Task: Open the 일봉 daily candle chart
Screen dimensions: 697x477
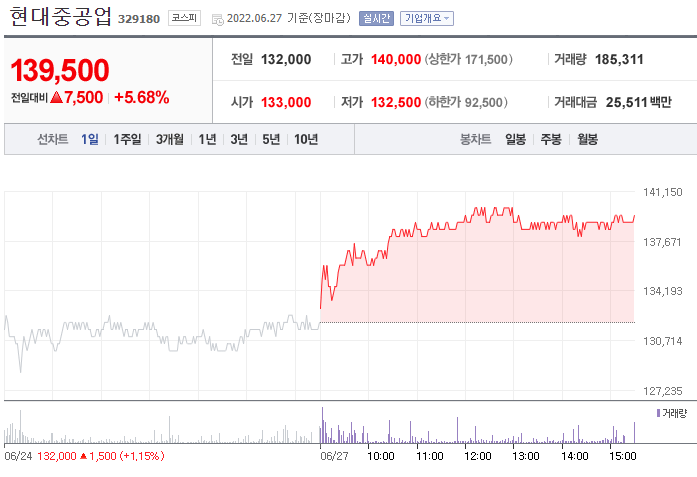Action: [x=516, y=140]
